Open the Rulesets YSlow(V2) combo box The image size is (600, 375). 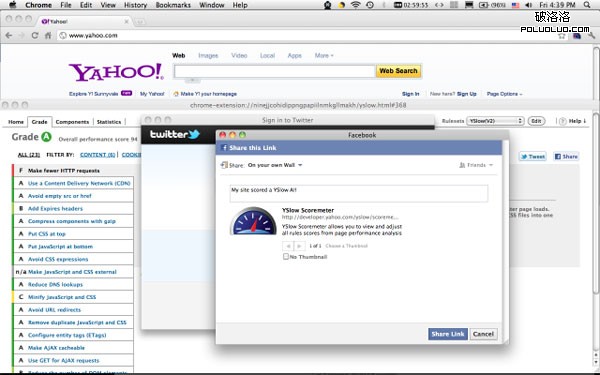(495, 121)
